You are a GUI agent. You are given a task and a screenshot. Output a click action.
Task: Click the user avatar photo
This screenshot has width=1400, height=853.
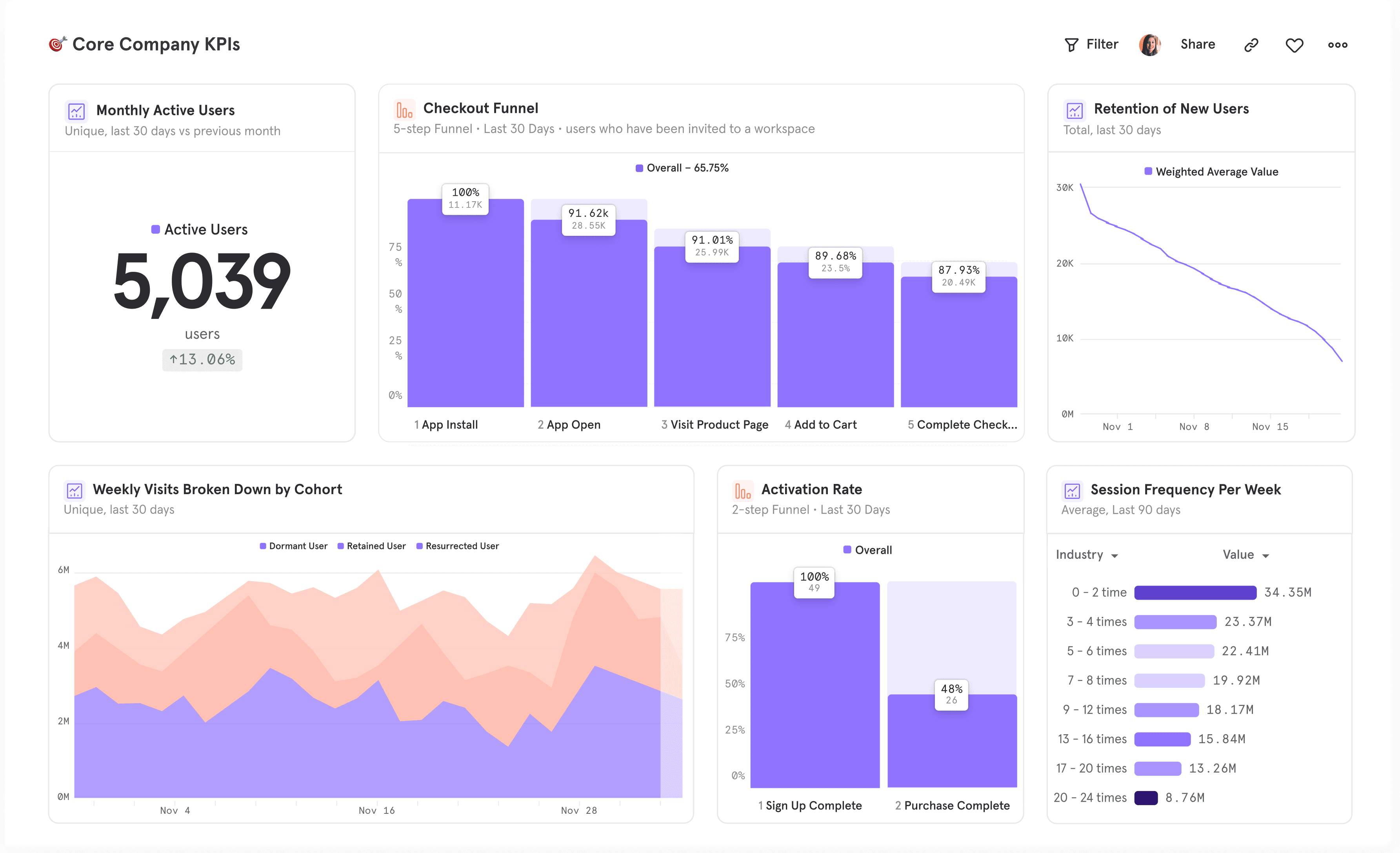[1149, 44]
